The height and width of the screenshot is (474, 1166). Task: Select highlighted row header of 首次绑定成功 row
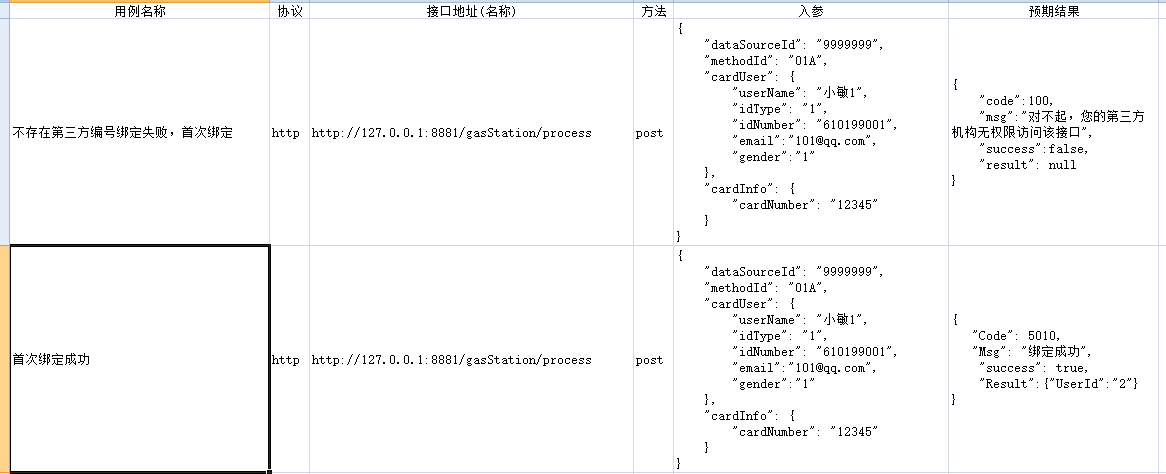coord(4,359)
